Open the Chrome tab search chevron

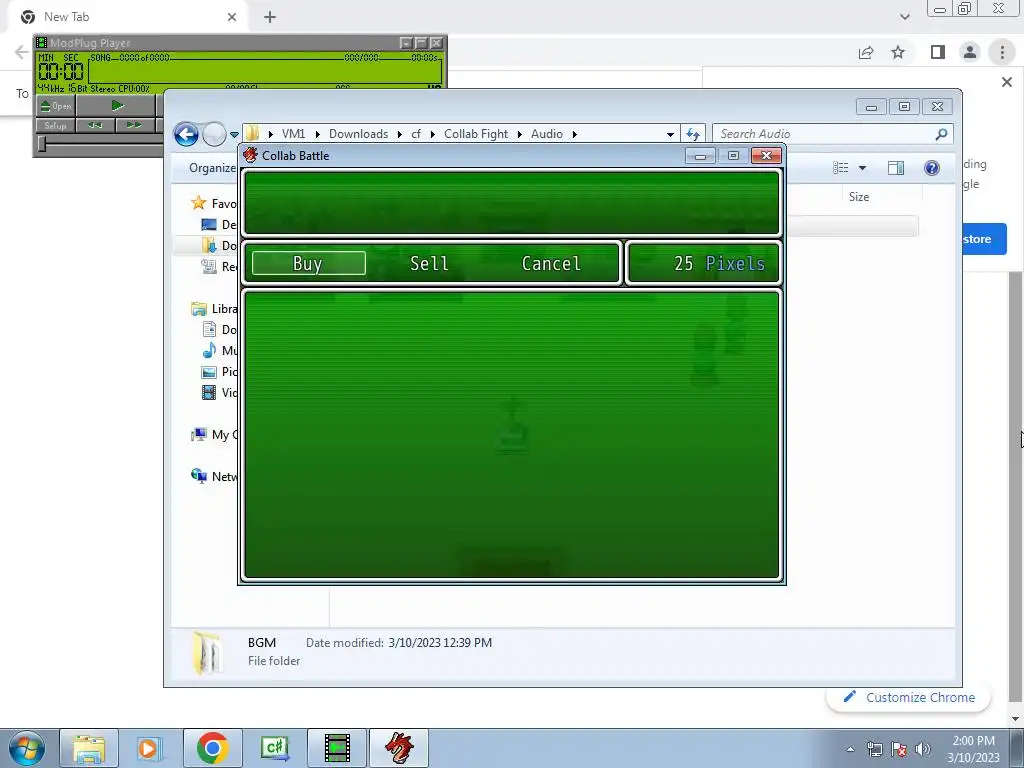tap(904, 17)
